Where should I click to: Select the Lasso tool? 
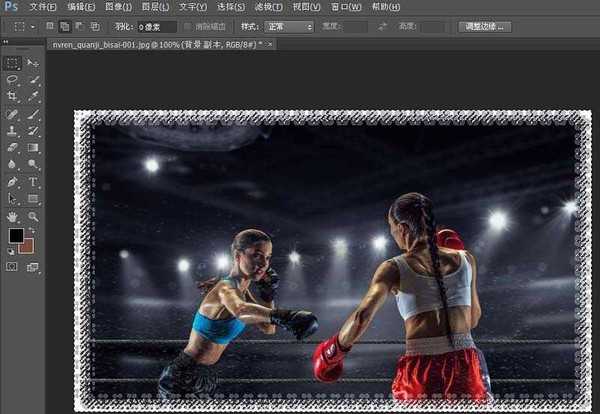(13, 80)
